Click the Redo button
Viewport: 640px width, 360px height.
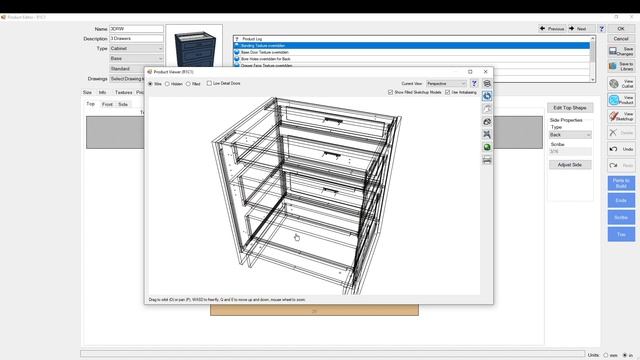(621, 165)
